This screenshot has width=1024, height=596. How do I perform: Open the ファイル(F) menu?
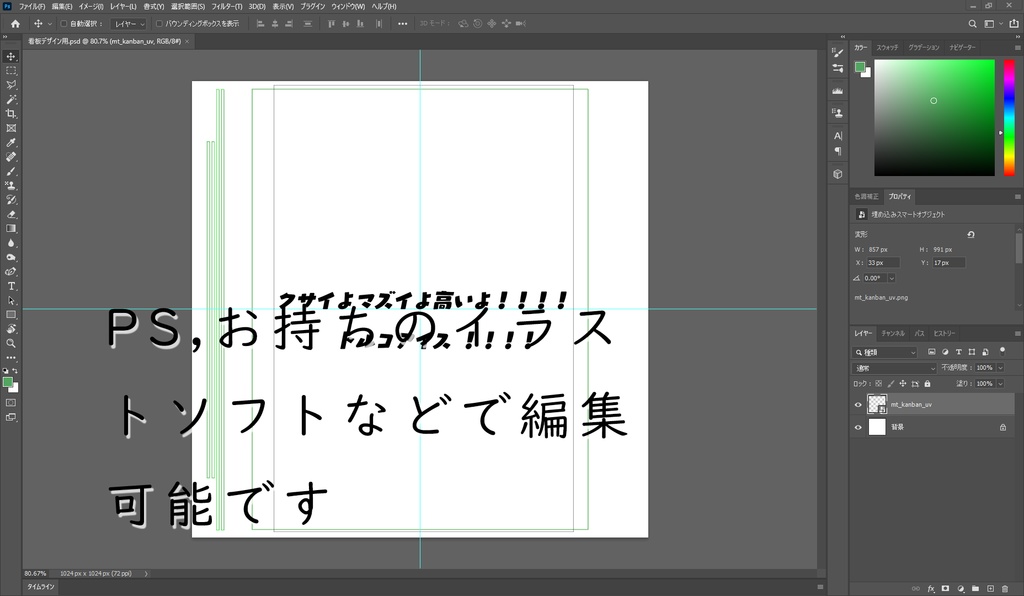coord(32,7)
